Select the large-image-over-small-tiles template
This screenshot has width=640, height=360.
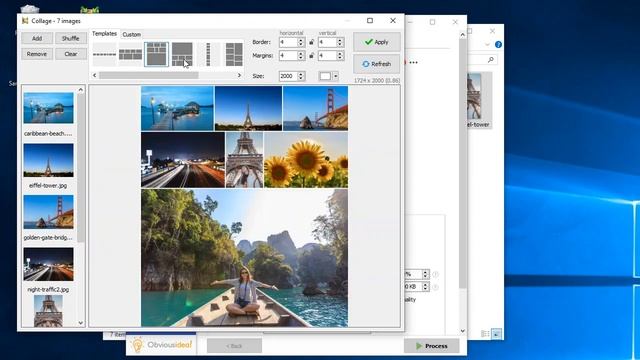point(182,54)
